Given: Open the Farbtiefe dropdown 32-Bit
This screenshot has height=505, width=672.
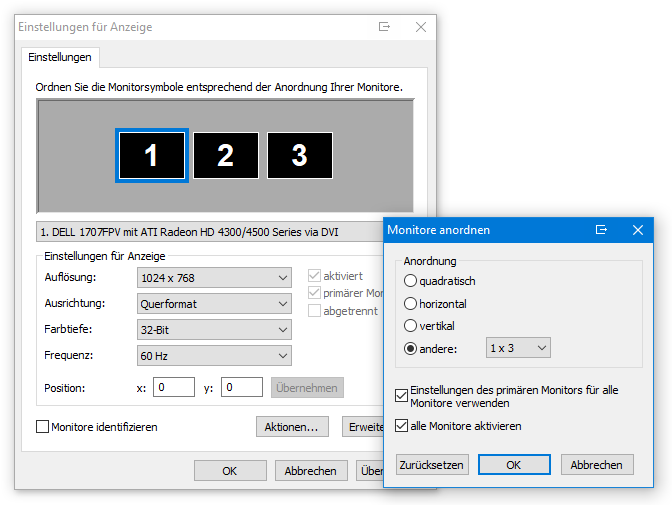Looking at the screenshot, I should tap(214, 330).
